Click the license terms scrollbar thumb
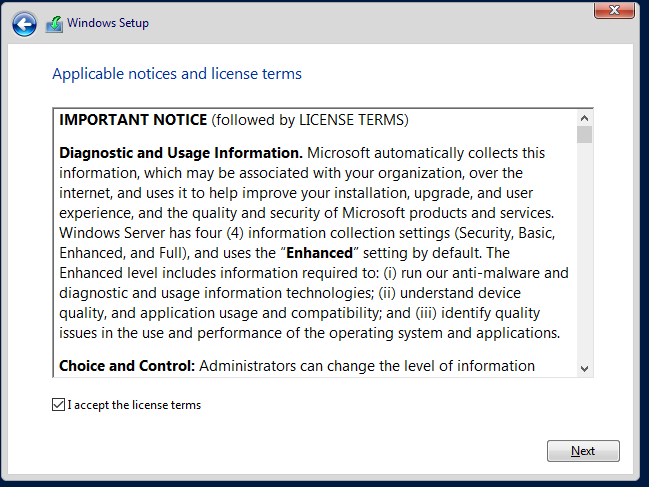 pyautogui.click(x=584, y=134)
